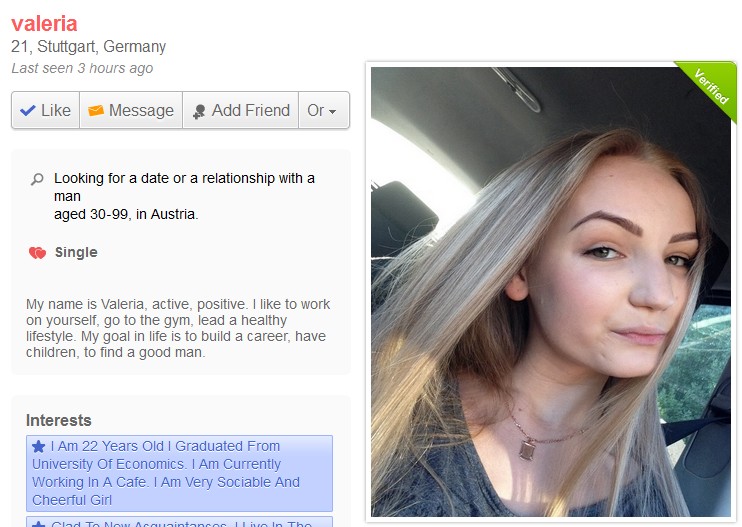Select the 'I Am 22 Years Old' interest tag
The width and height of the screenshot is (742, 527).
(179, 473)
